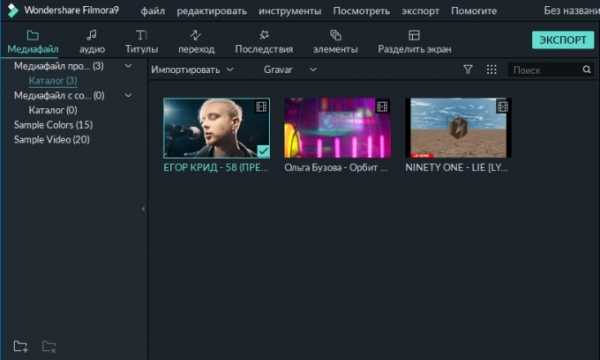The width and height of the screenshot is (600, 360).
Task: Collapse the left panel with the arrow handle
Action: coord(143,209)
